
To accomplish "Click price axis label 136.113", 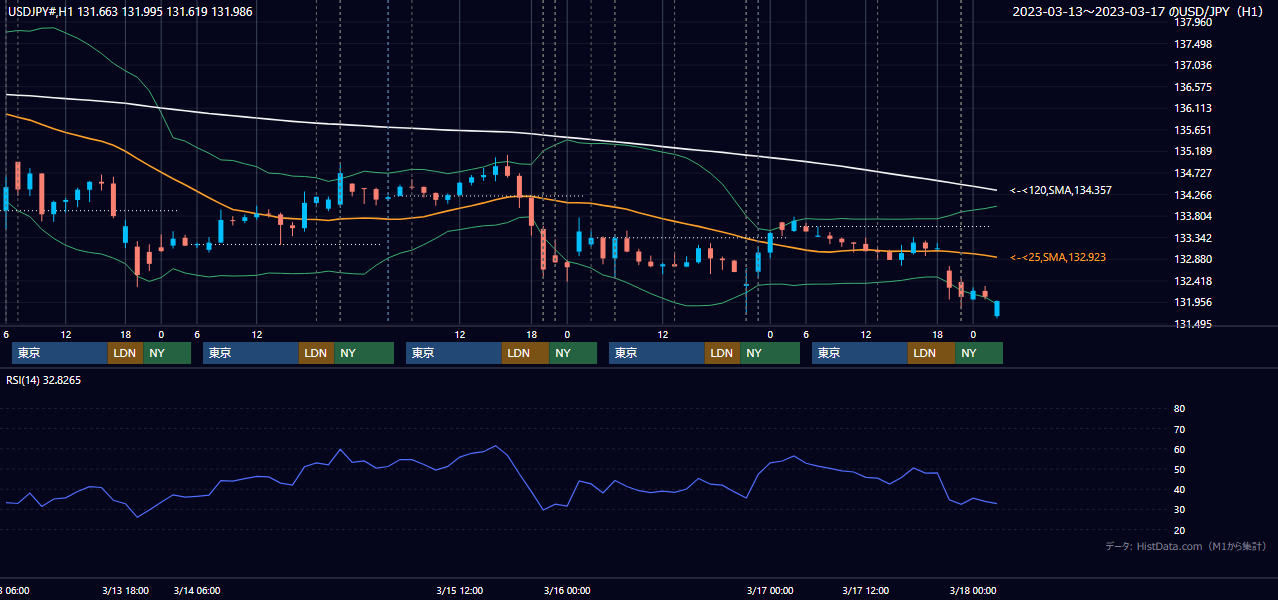I will coord(1193,108).
